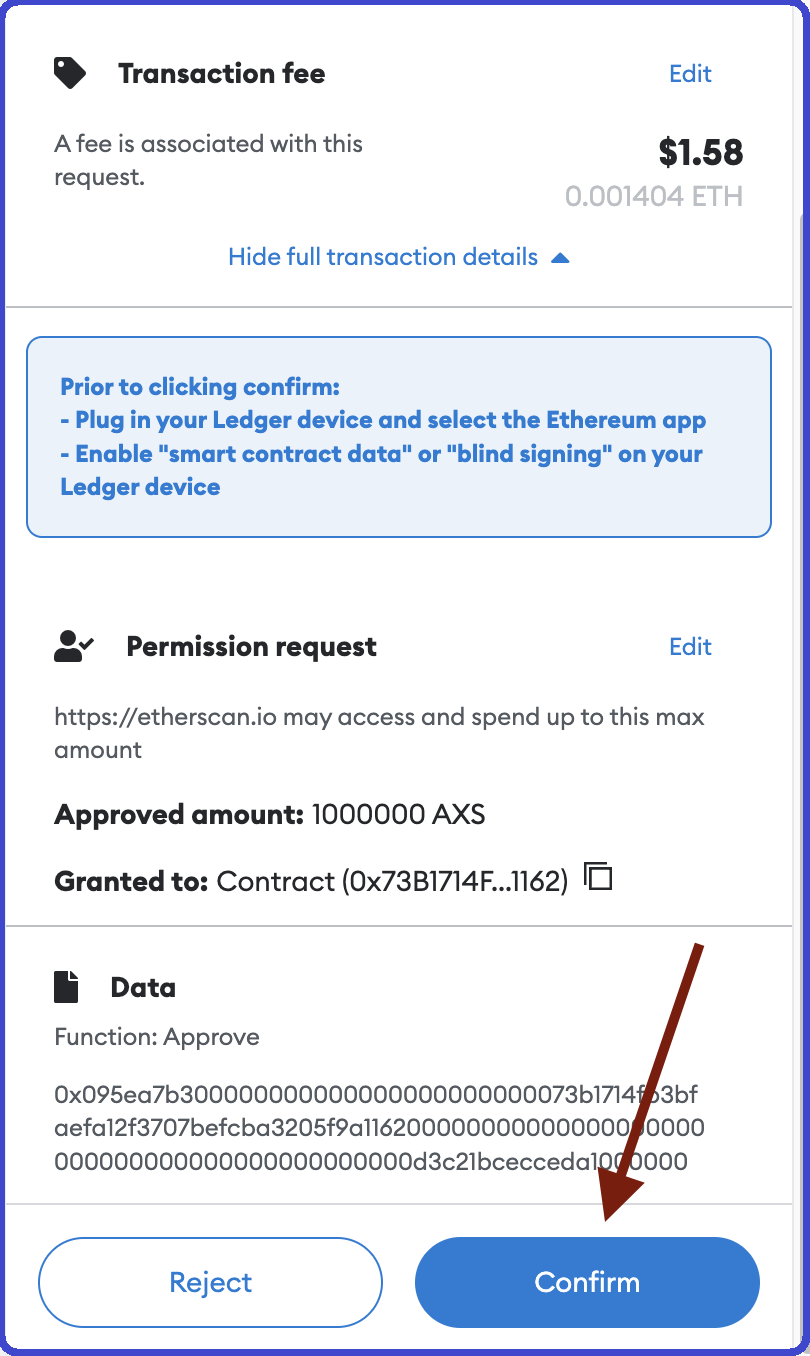810x1356 pixels.
Task: Click the Transaction fee heading
Action: pos(222,74)
